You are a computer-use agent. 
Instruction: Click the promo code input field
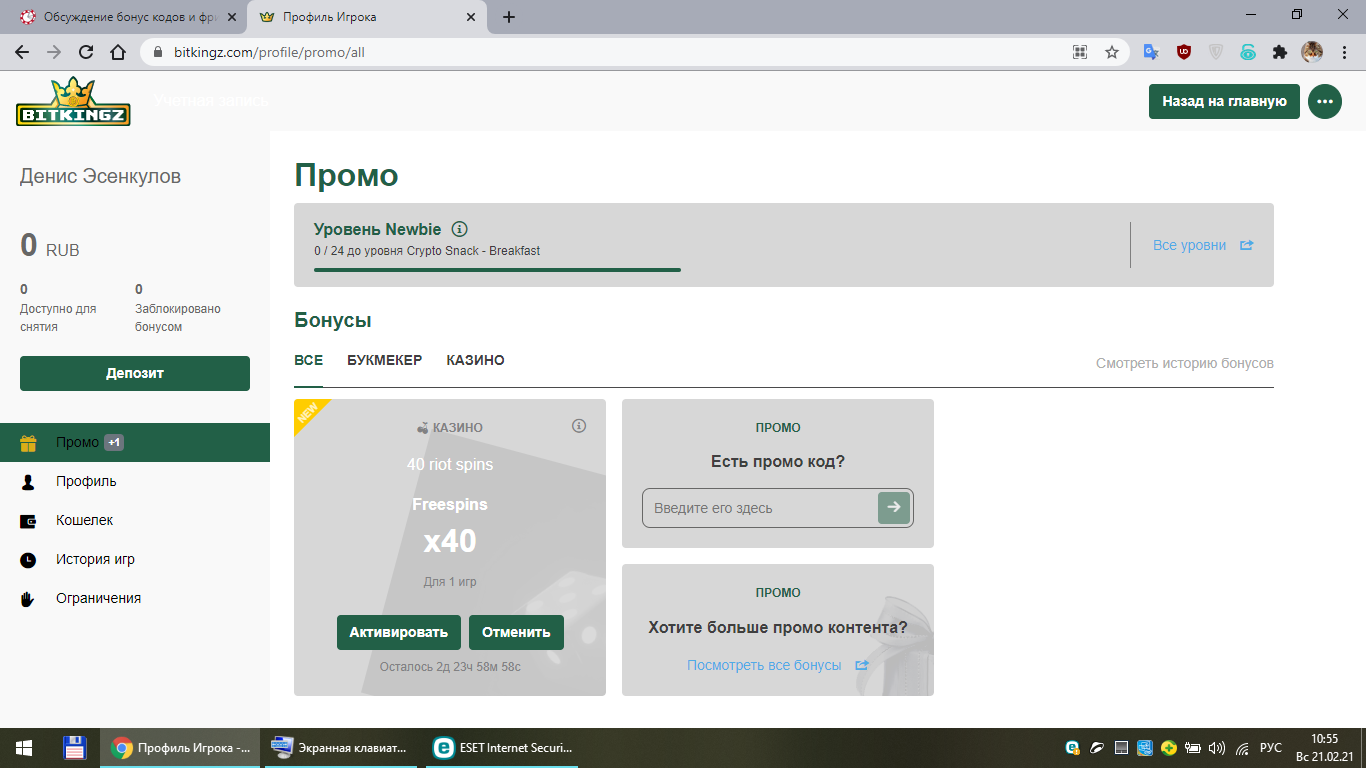[760, 508]
